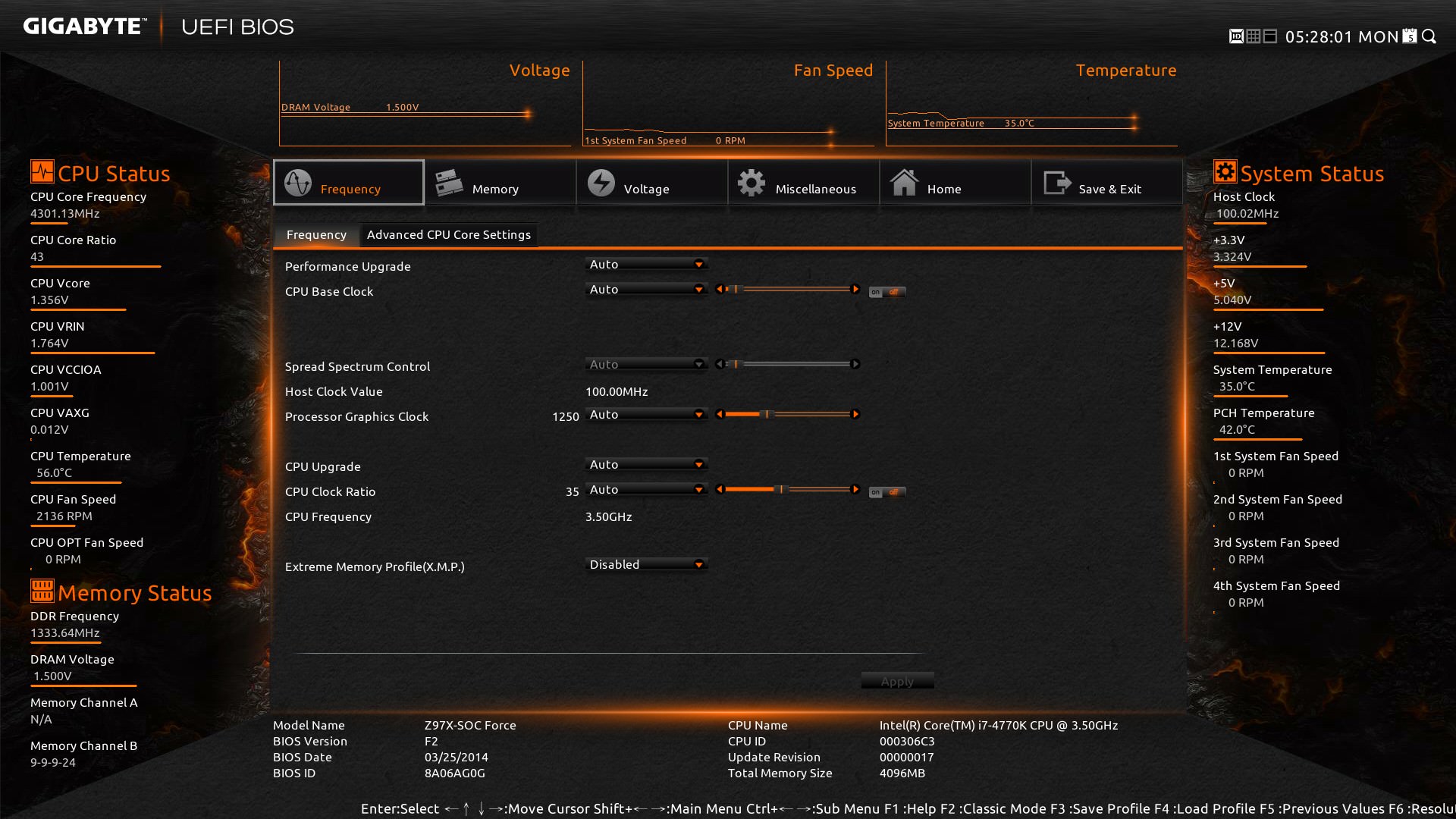
Task: Click left arrow of CPU Clock Ratio slider
Action: (x=720, y=489)
